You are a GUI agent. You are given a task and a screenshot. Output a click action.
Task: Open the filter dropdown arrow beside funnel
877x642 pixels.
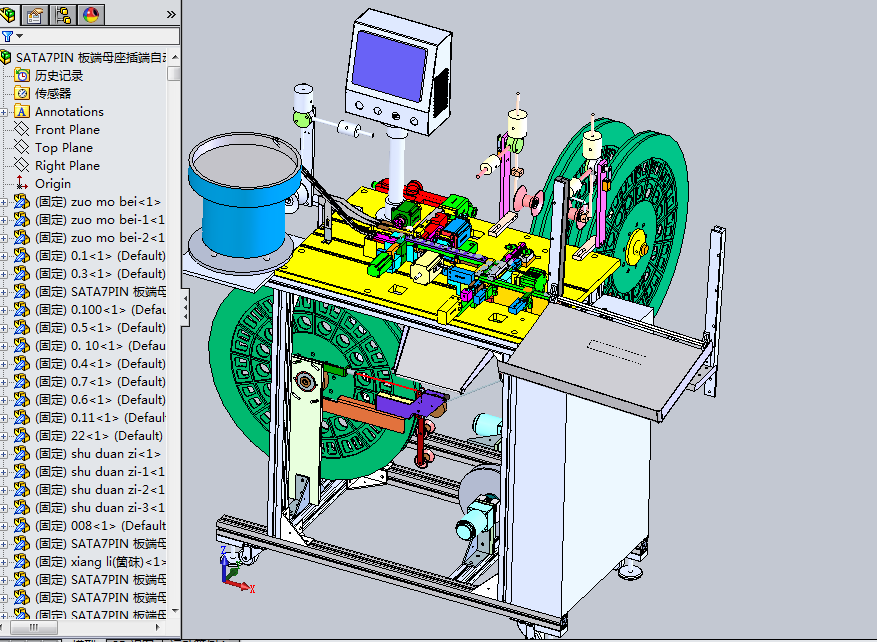pyautogui.click(x=20, y=36)
